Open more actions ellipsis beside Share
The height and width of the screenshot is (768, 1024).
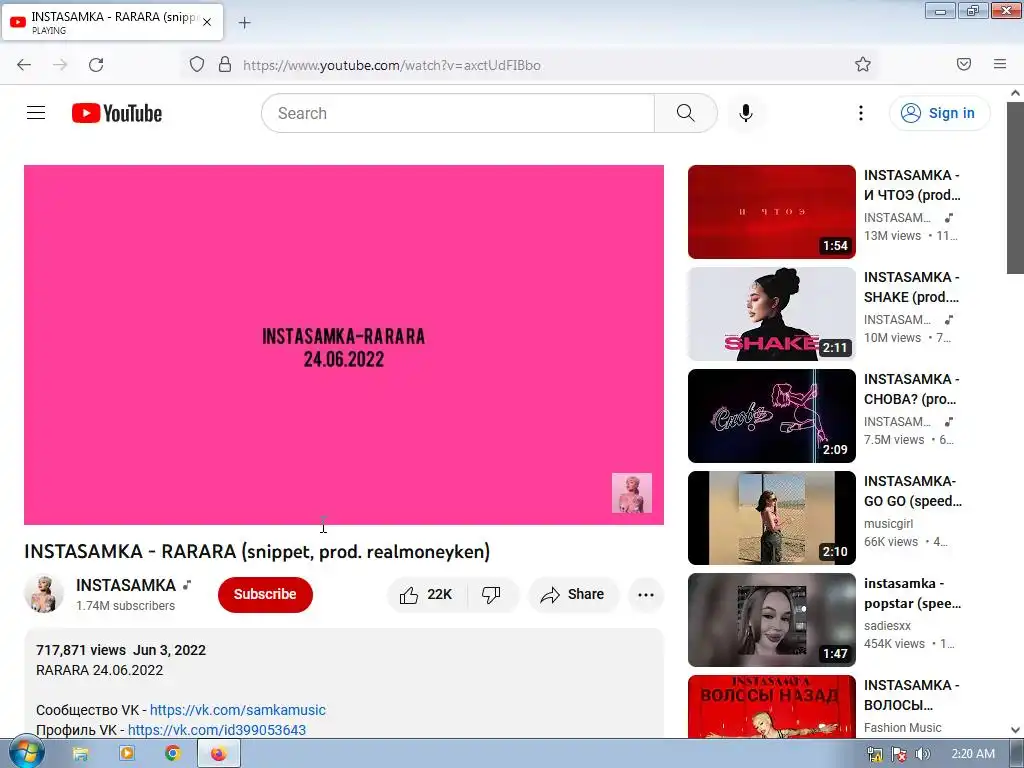point(646,594)
